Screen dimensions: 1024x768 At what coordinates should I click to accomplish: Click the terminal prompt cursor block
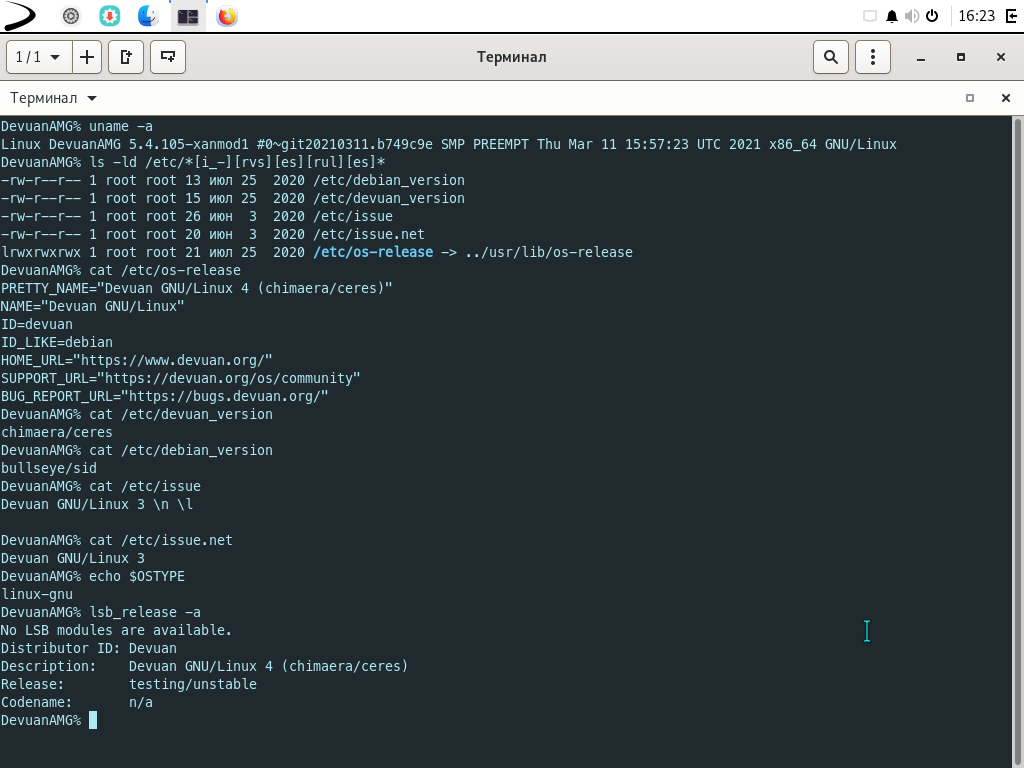click(x=93, y=720)
